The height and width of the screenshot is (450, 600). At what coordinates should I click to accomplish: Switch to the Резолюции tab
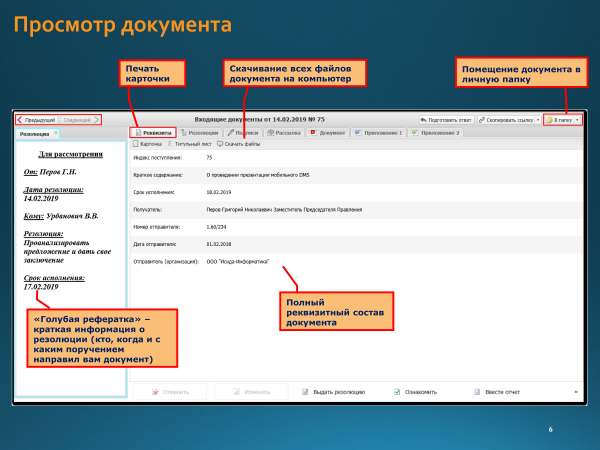pos(200,132)
